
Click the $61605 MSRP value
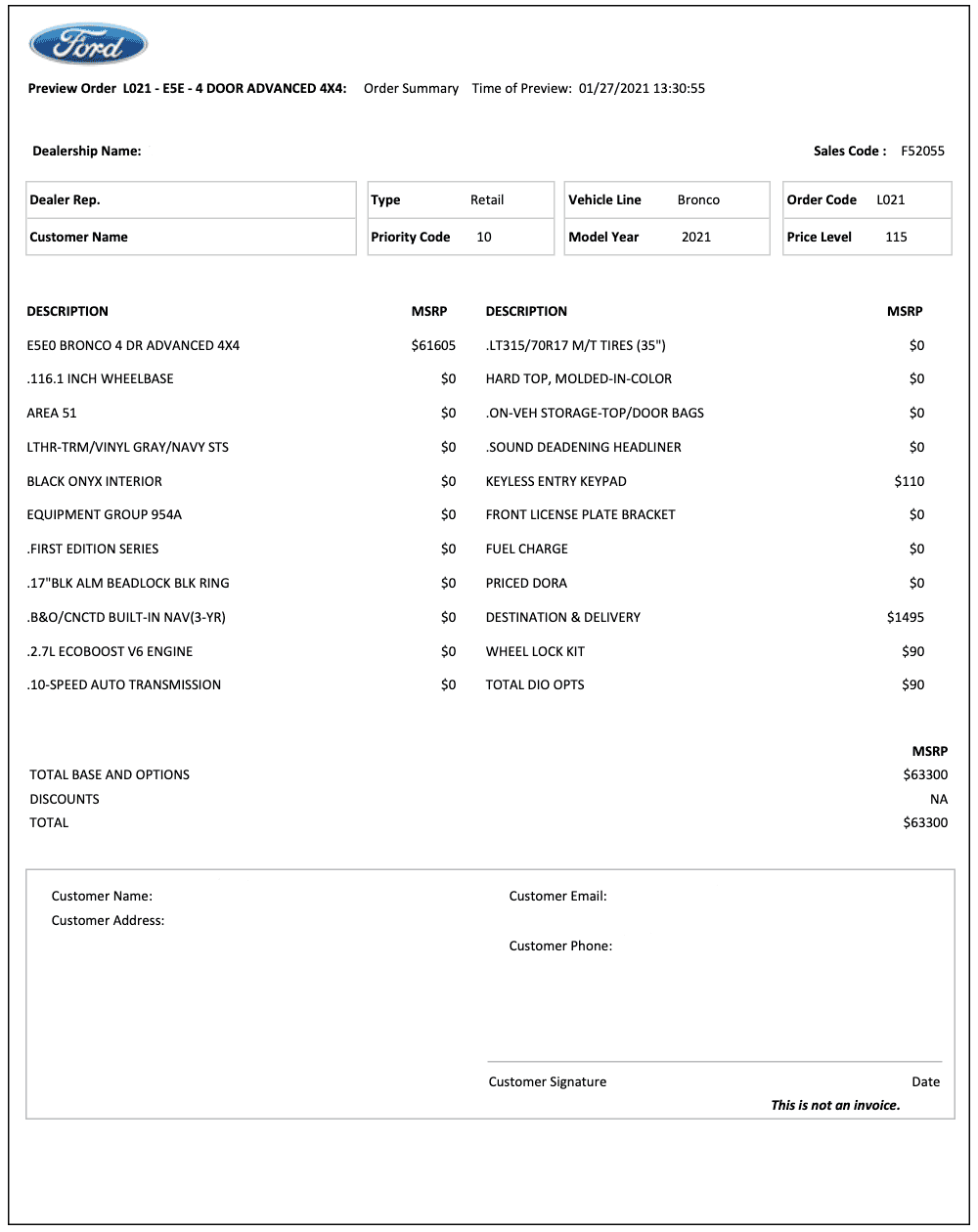click(x=433, y=345)
